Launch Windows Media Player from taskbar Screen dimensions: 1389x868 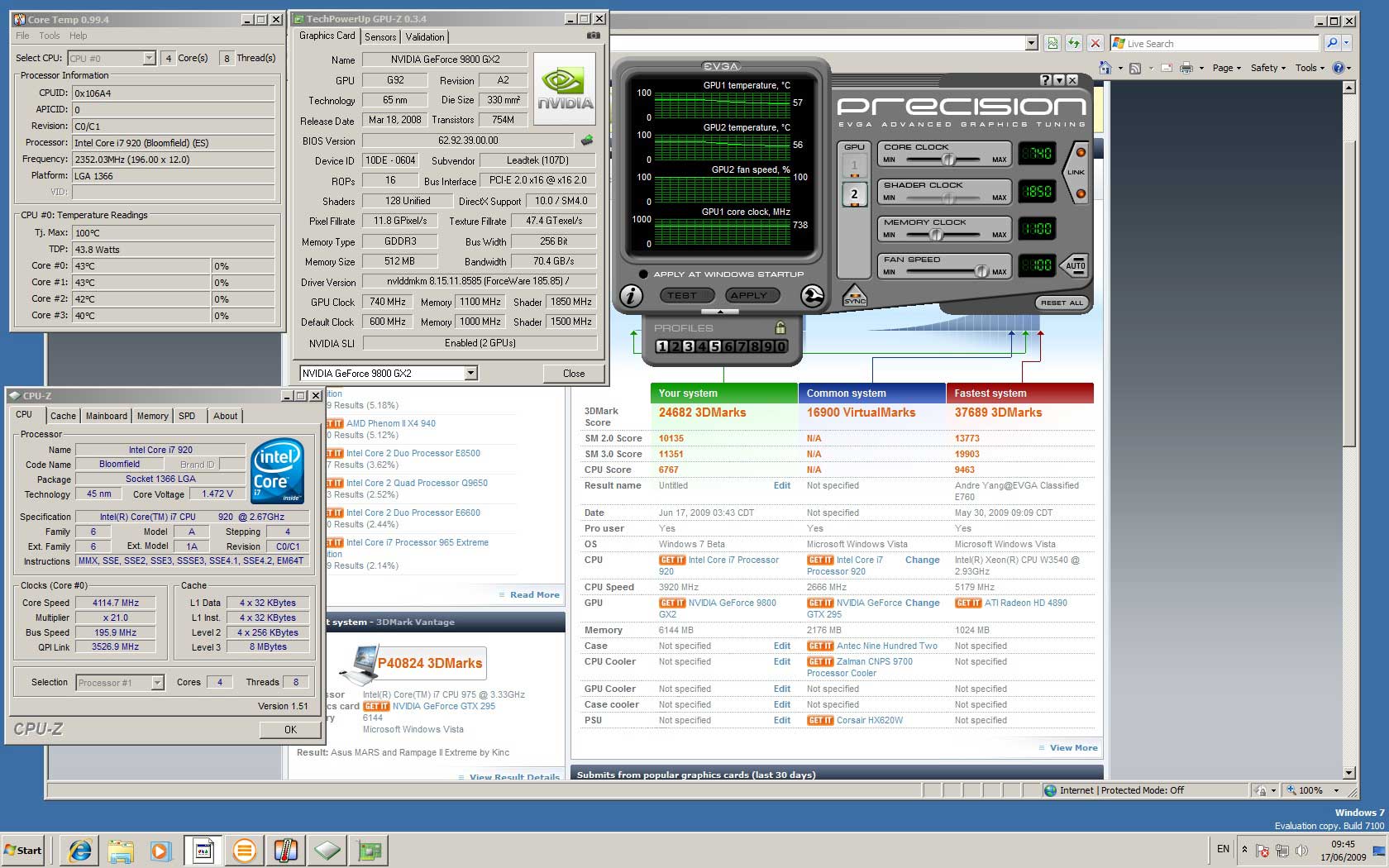160,850
